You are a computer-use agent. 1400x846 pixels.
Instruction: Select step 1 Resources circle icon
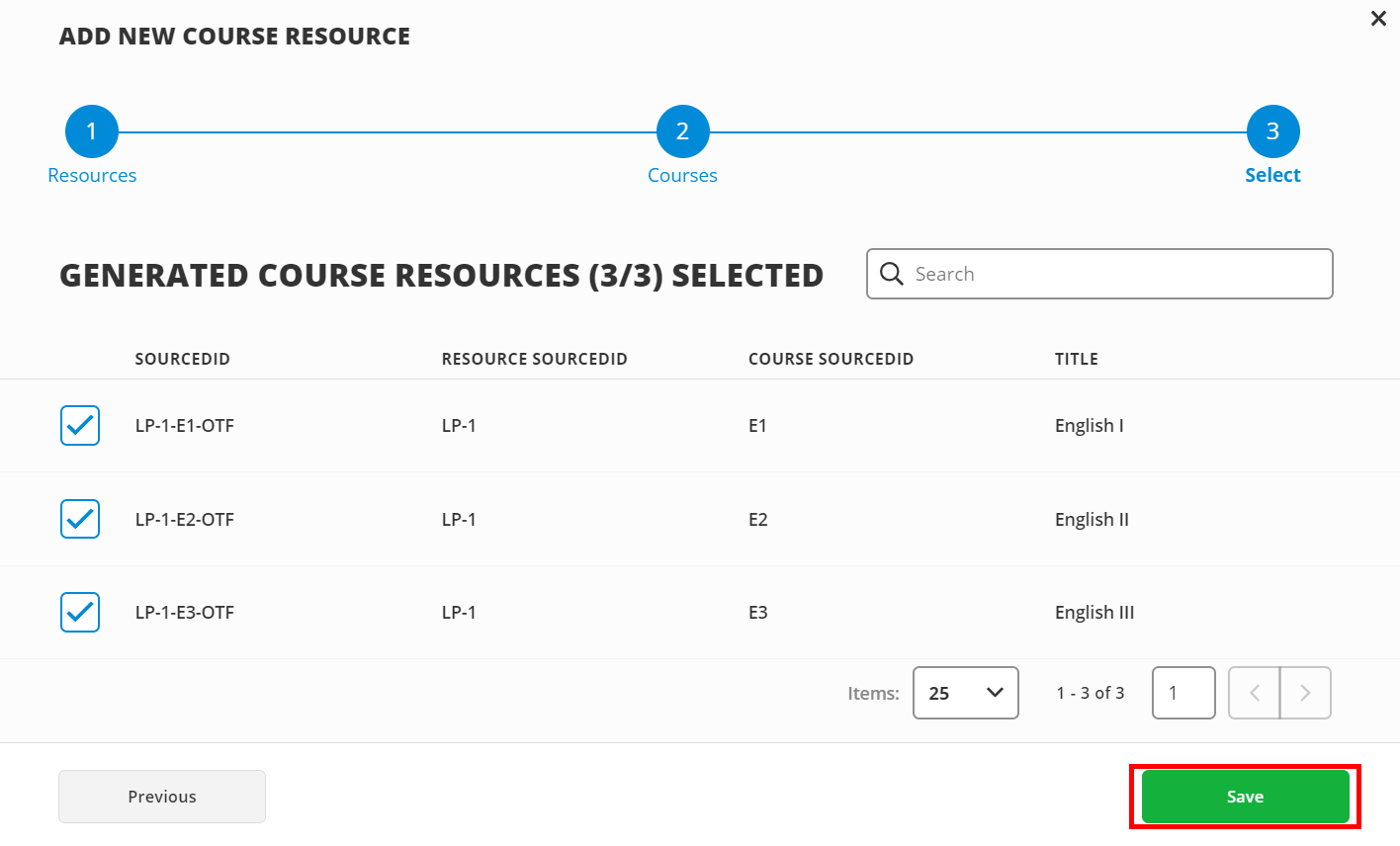pyautogui.click(x=92, y=130)
